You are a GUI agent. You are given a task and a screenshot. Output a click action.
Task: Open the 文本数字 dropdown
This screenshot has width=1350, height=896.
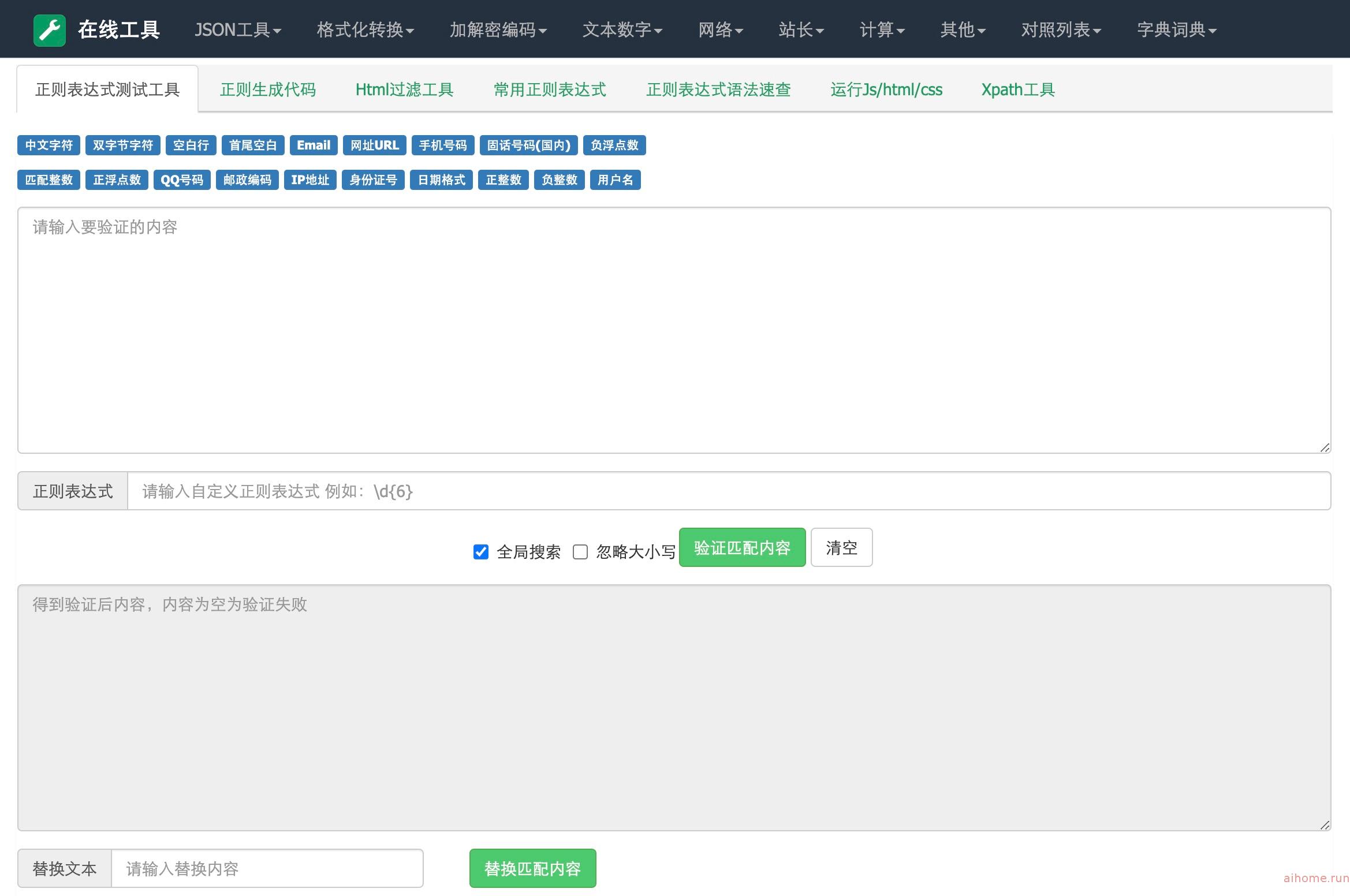622,29
